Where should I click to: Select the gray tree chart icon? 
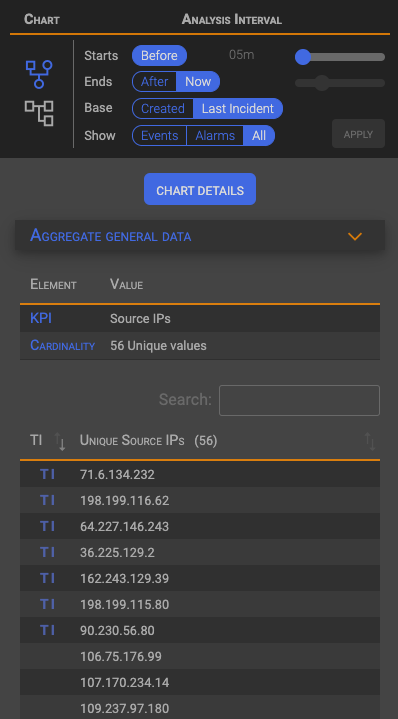[x=39, y=113]
